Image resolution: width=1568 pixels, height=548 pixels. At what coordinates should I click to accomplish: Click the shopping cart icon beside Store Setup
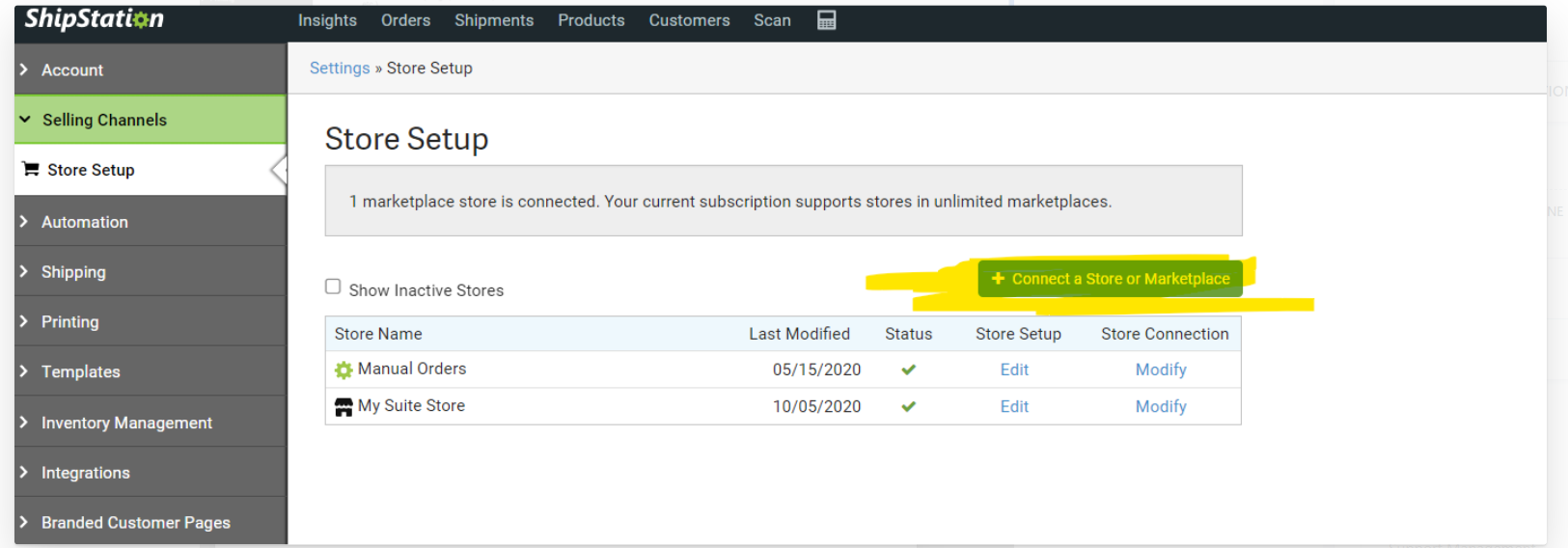(x=31, y=170)
